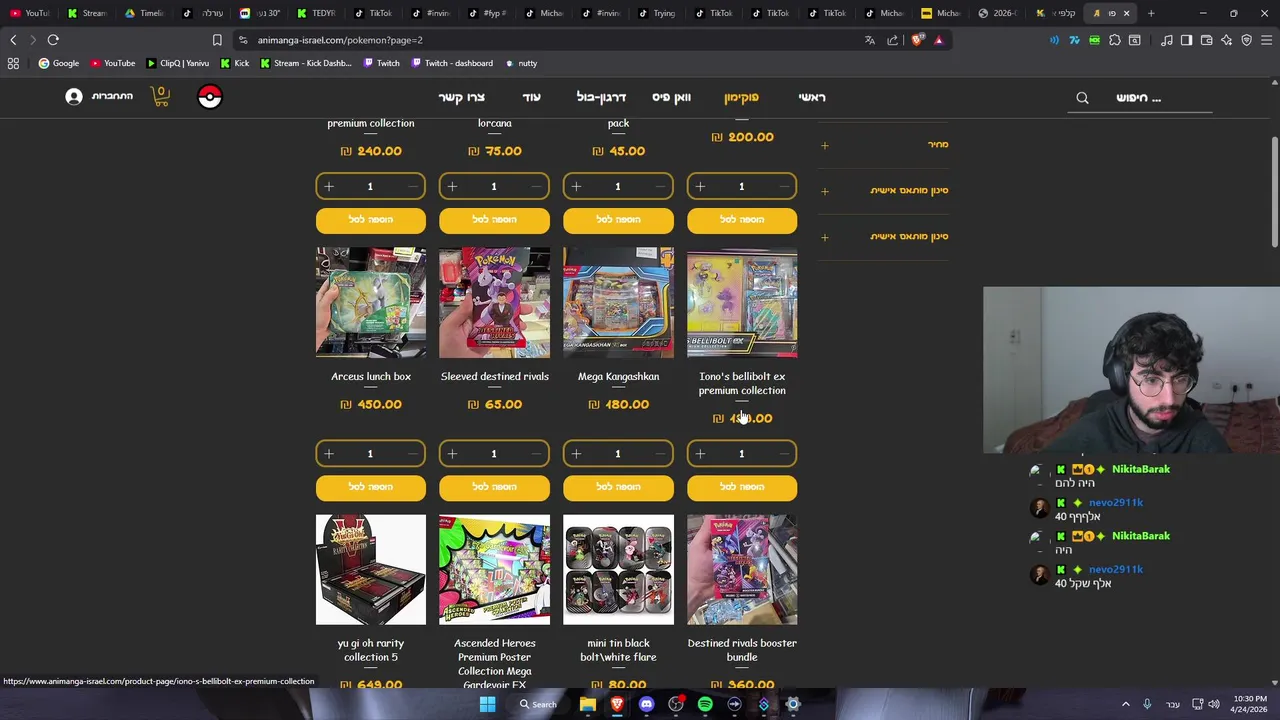
Task: Decrease quantity for Arceus lunch box
Action: [412, 454]
